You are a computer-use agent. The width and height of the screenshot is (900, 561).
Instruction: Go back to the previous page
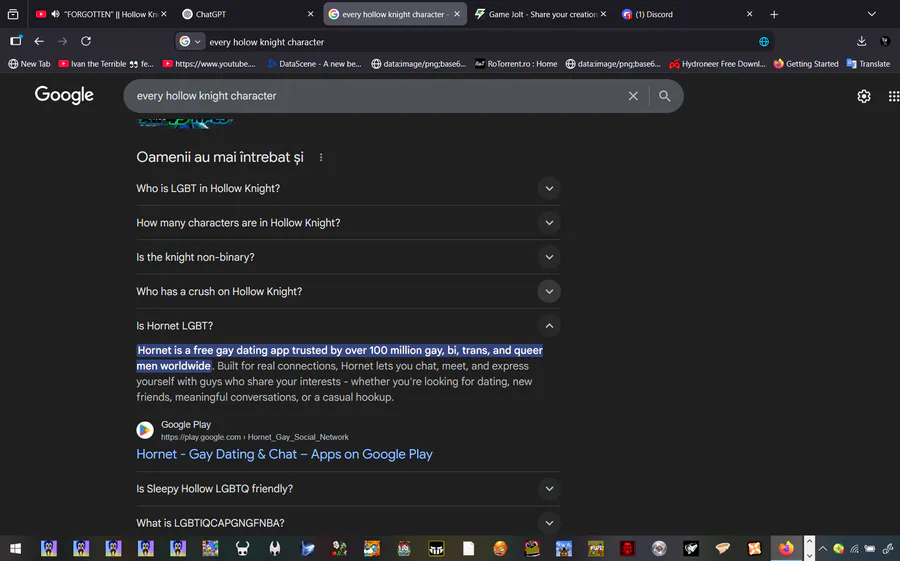[39, 41]
